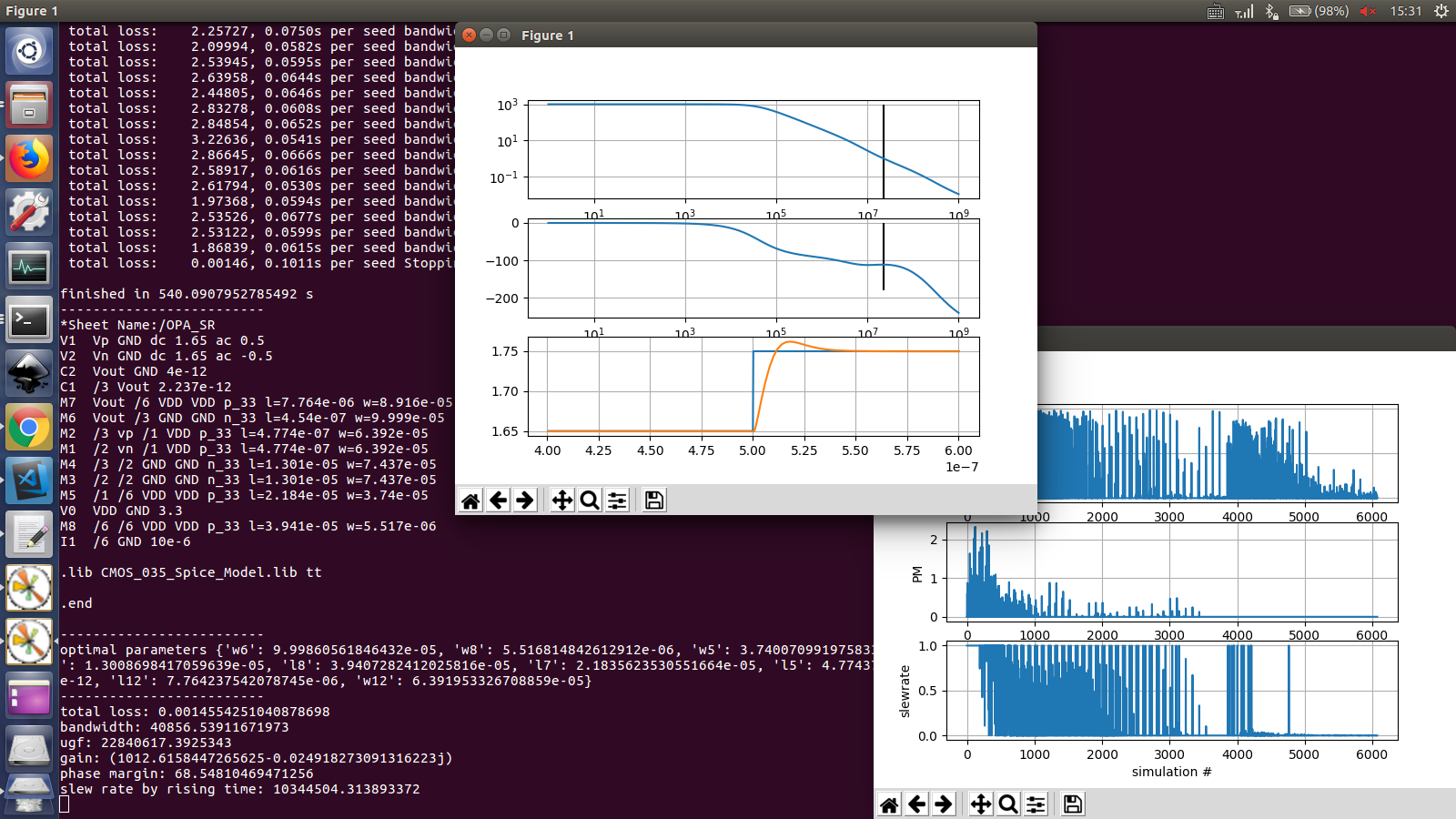Open battery 98% indicator

pos(1319,11)
